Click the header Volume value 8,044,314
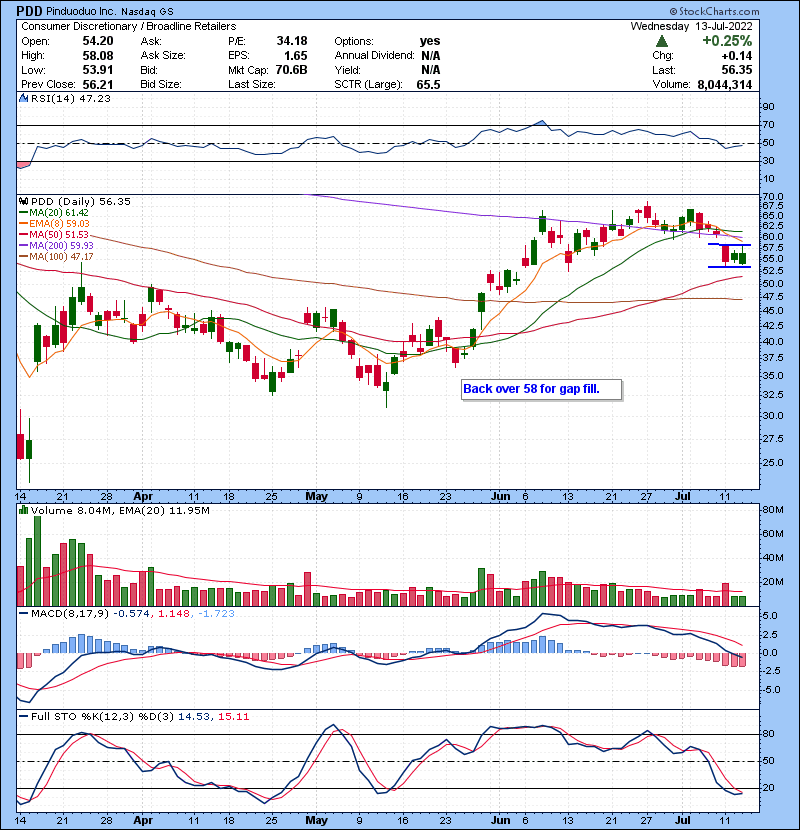The height and width of the screenshot is (830, 800). pyautogui.click(x=725, y=84)
